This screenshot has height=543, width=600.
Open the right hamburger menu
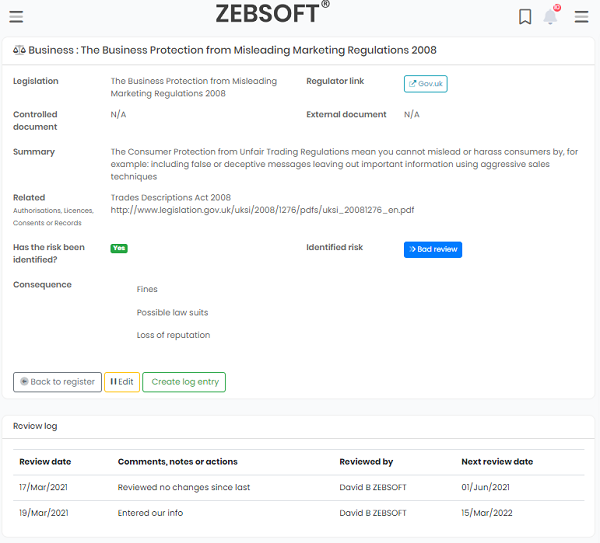[x=581, y=17]
